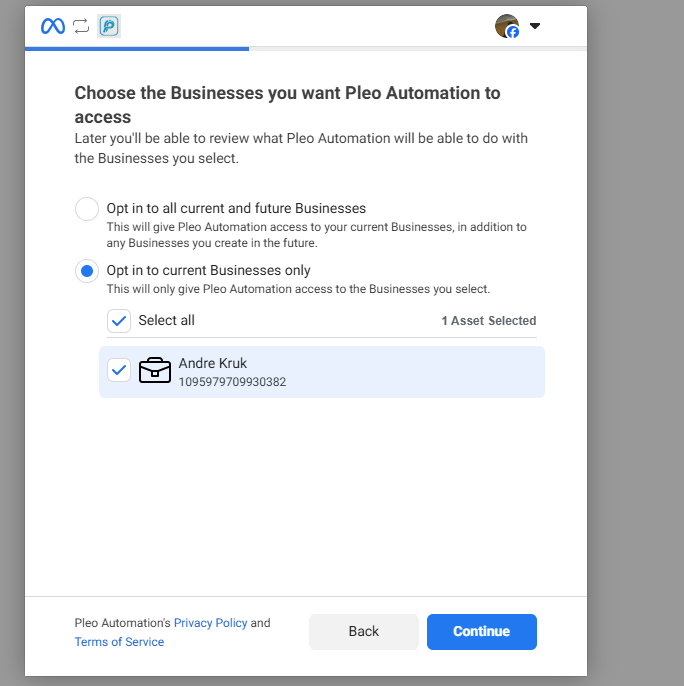Click the Facebook profile avatar
The image size is (684, 686).
[x=507, y=26]
